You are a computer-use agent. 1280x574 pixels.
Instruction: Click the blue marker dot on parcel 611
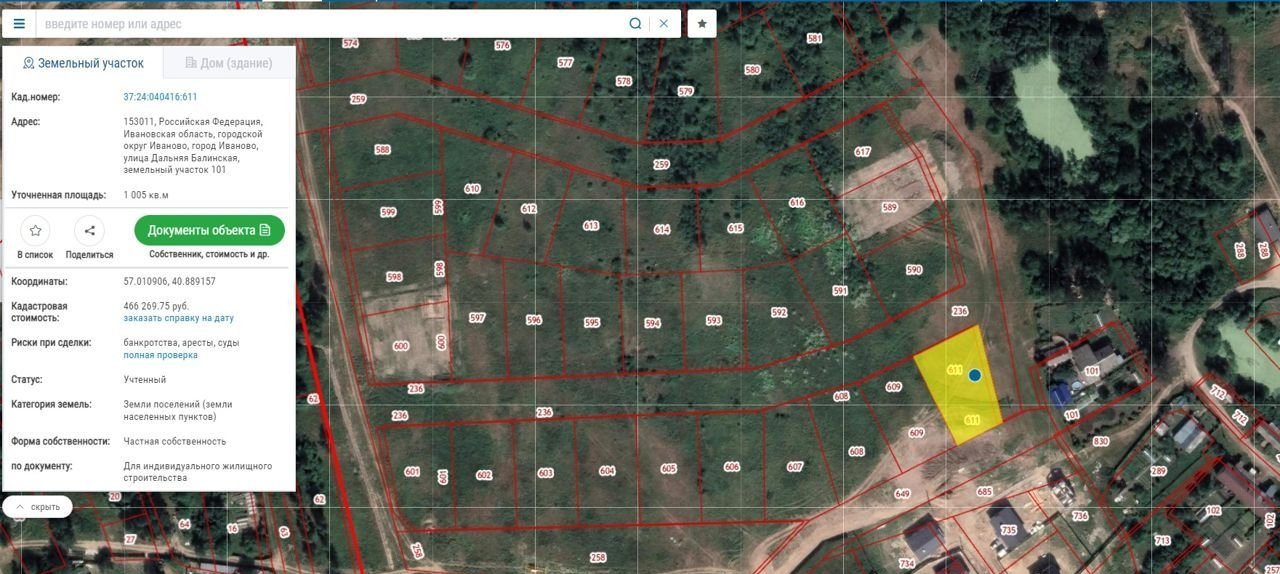click(974, 375)
